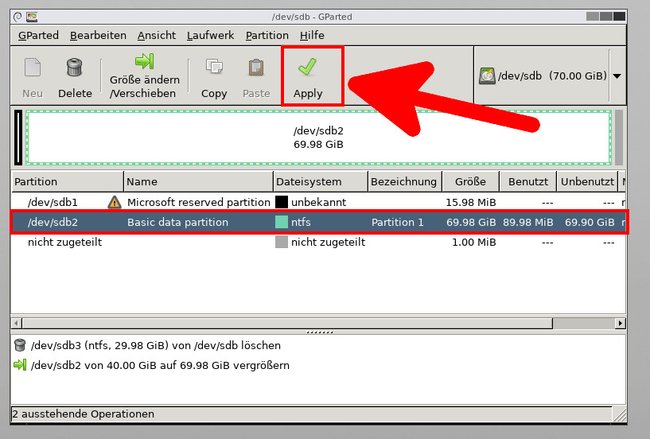
Task: Click Größe ändern/Verschieben toolbar icon
Action: coord(144,61)
